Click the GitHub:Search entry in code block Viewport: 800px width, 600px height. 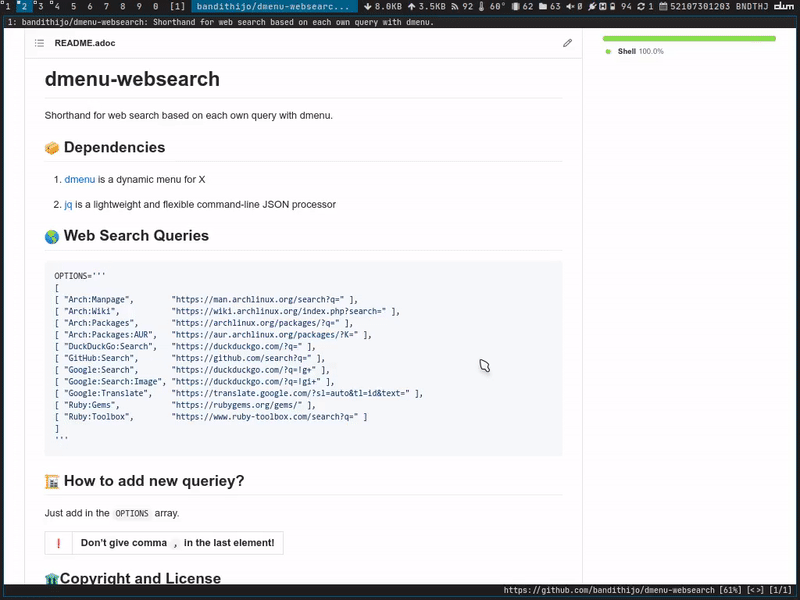coord(101,358)
